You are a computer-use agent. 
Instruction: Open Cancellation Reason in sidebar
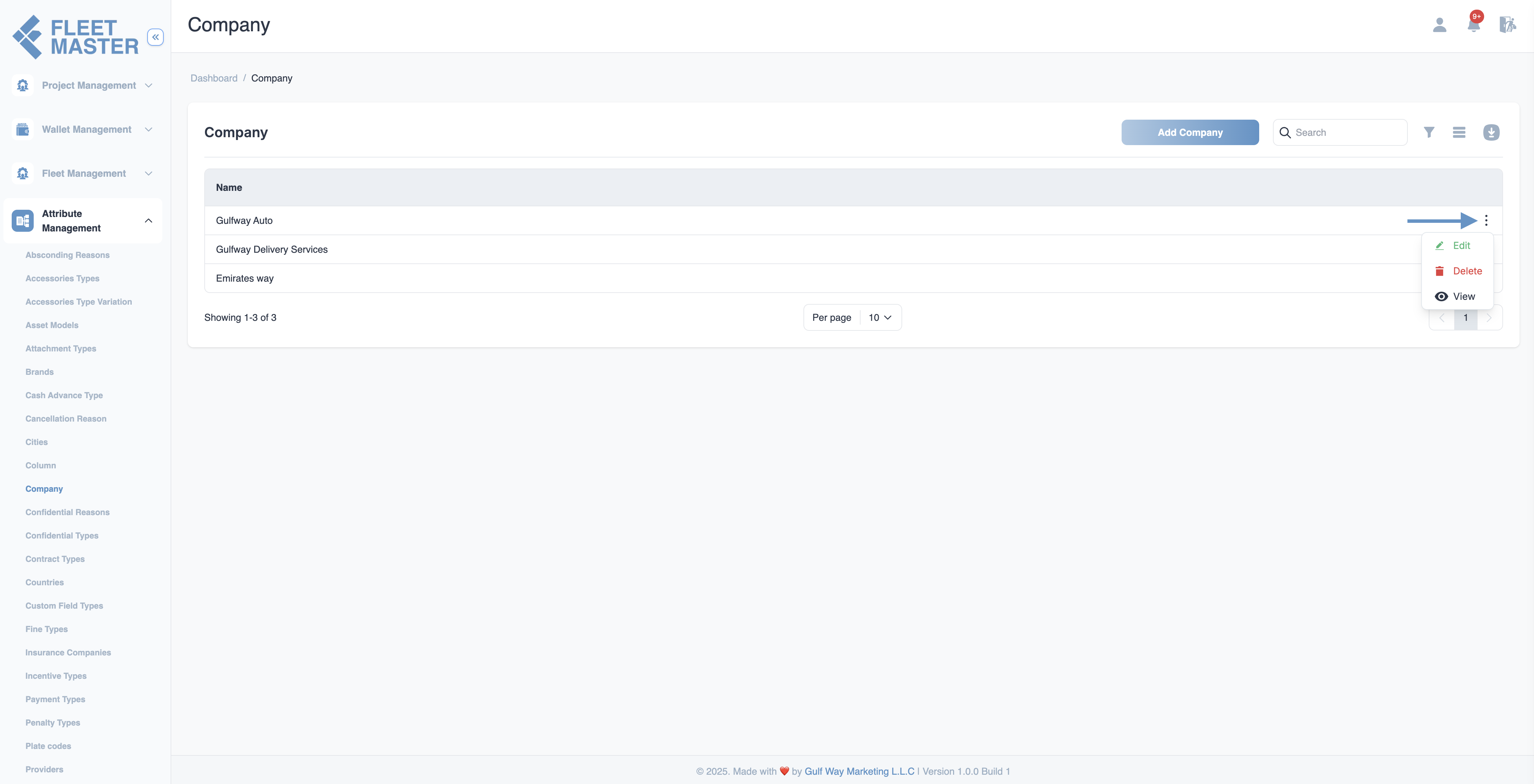tap(66, 418)
